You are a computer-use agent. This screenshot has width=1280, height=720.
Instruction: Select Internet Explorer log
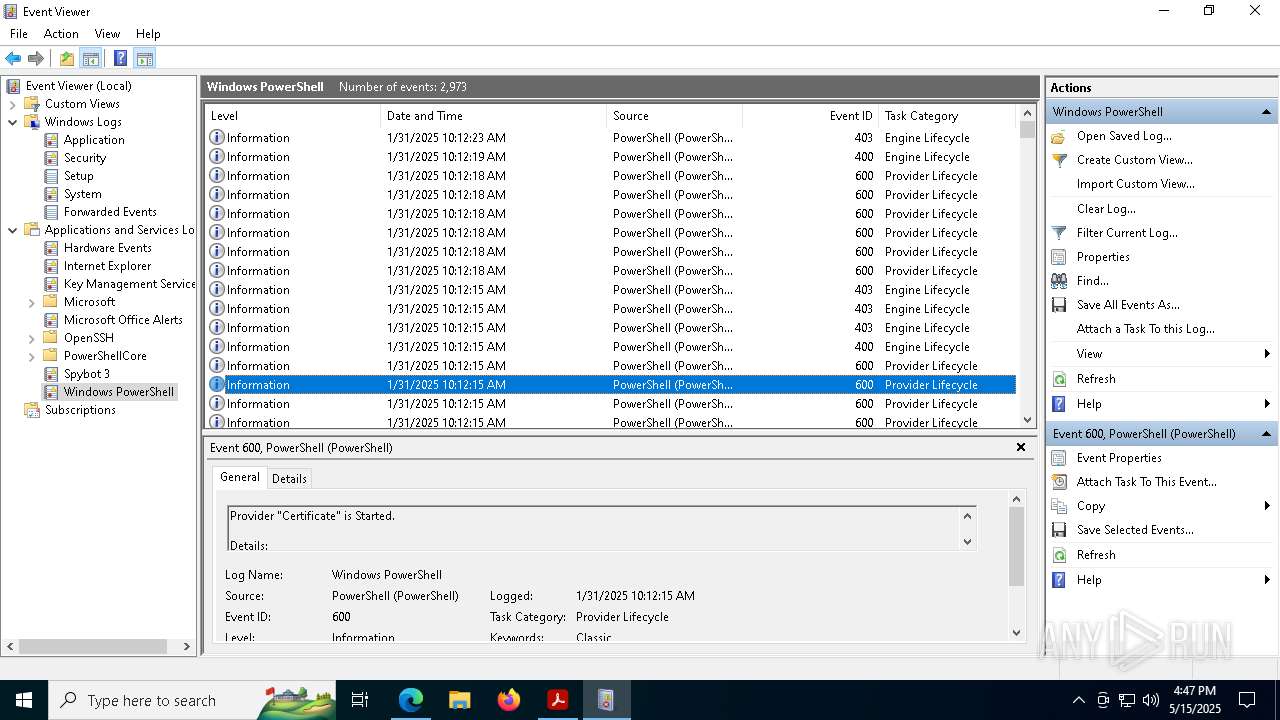pos(107,266)
